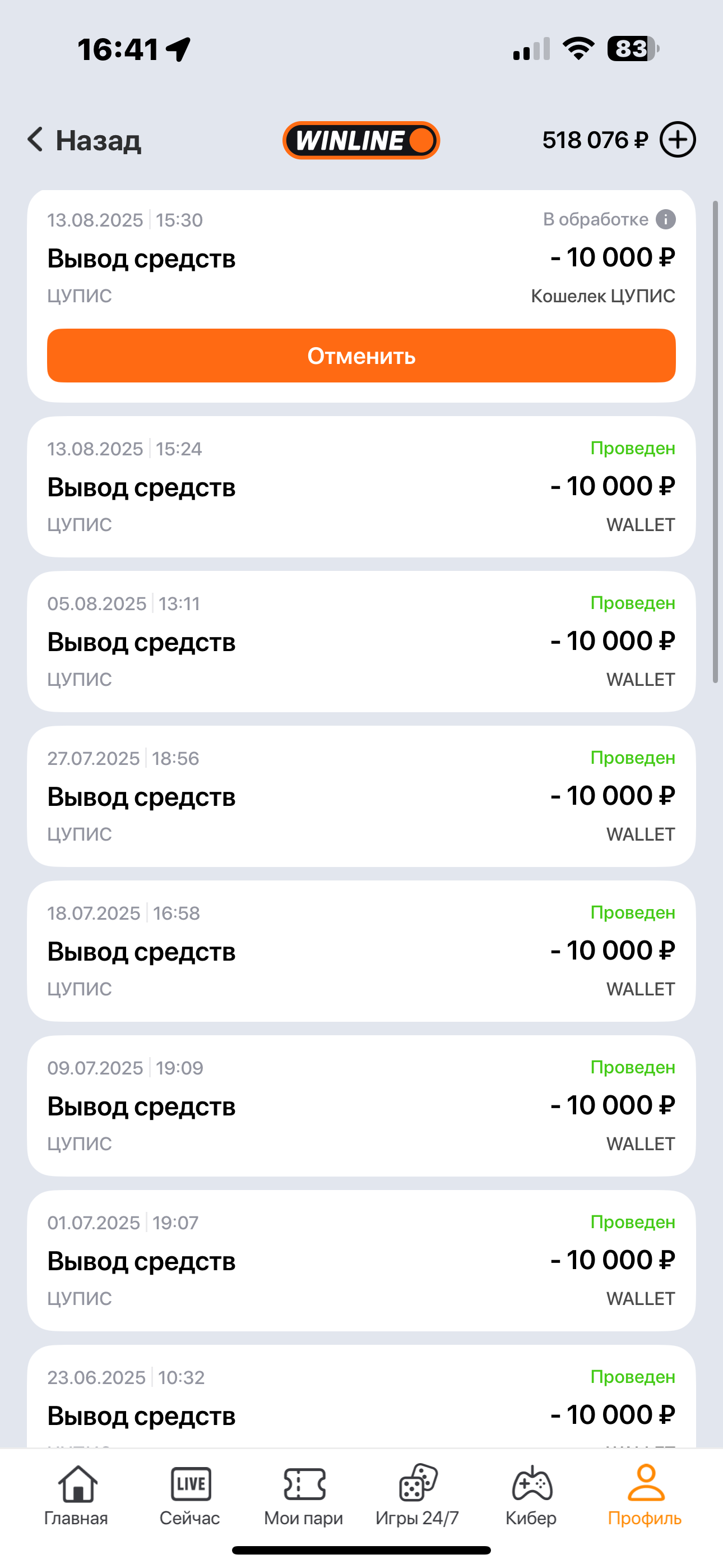723x1568 pixels.
Task: Open the LIVE Сейчас icon
Action: coord(191,1484)
